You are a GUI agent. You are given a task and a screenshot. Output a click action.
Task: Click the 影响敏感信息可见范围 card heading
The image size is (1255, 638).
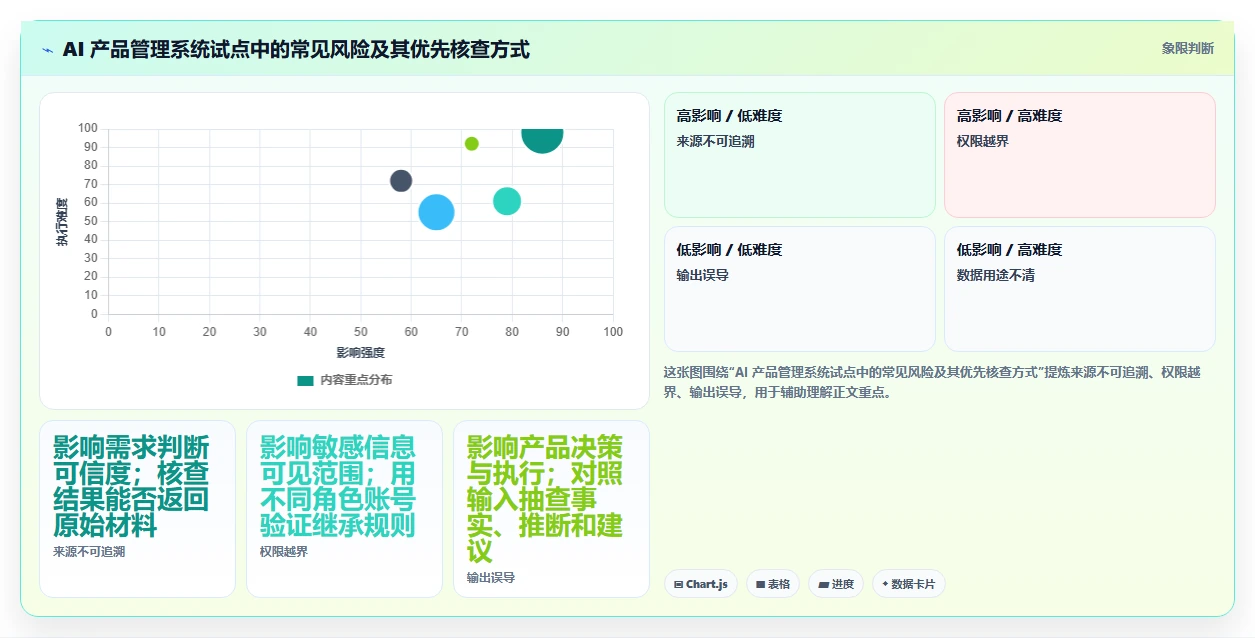click(x=338, y=487)
